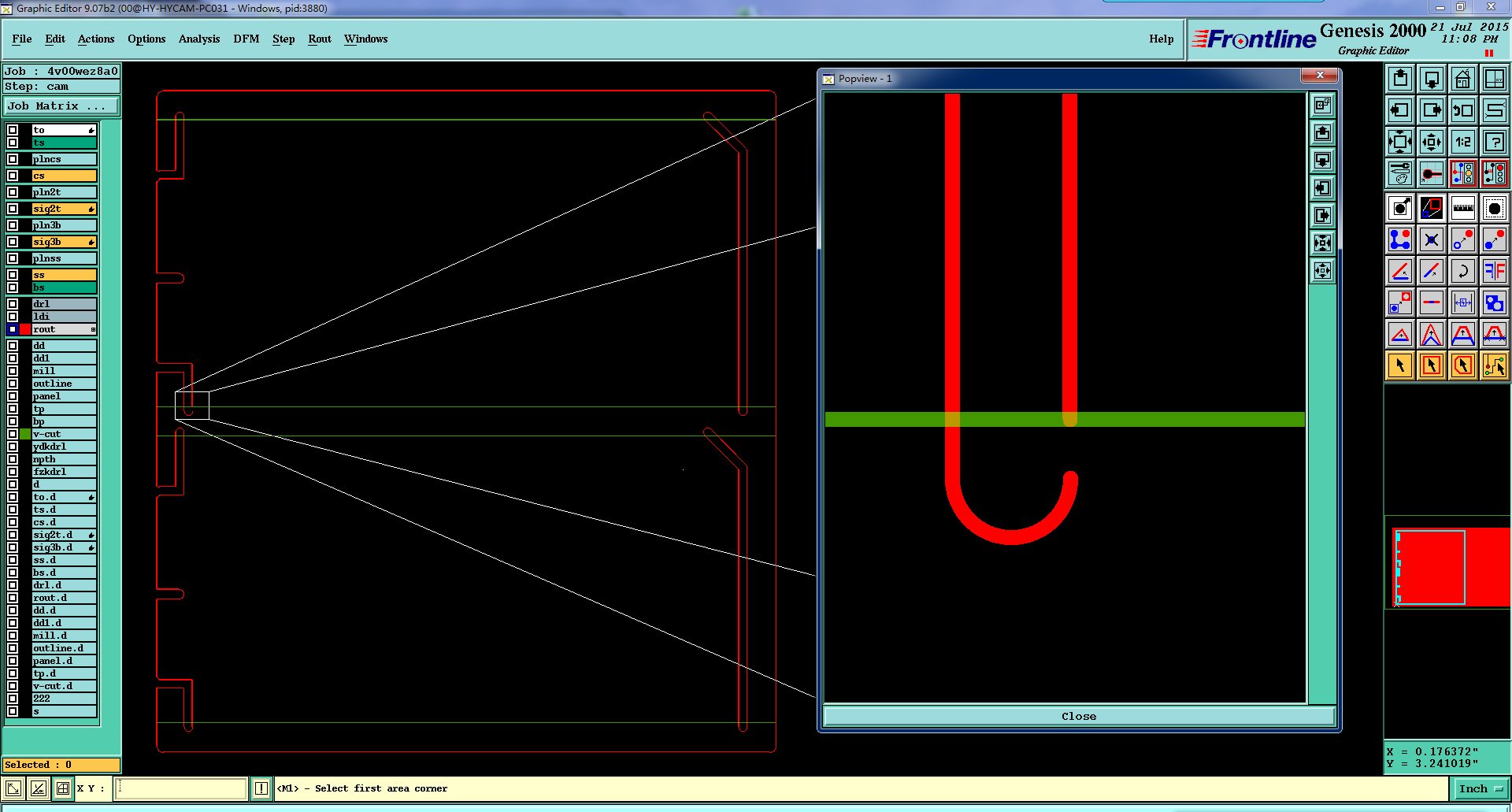Select the 'ydkdrl' layer name
Screen dimensions: 1512x812
(64, 447)
